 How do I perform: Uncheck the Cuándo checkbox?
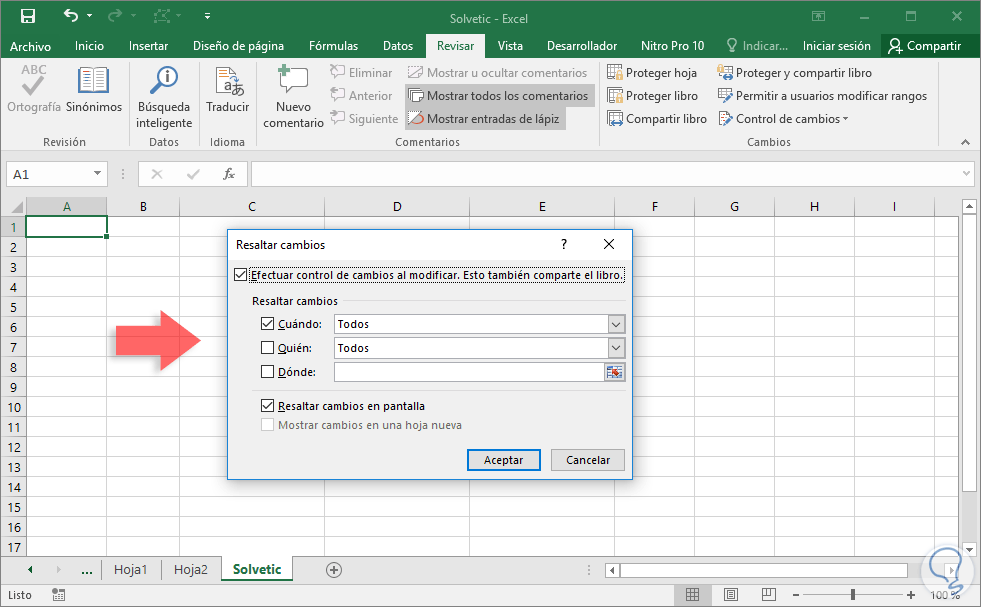(x=267, y=324)
